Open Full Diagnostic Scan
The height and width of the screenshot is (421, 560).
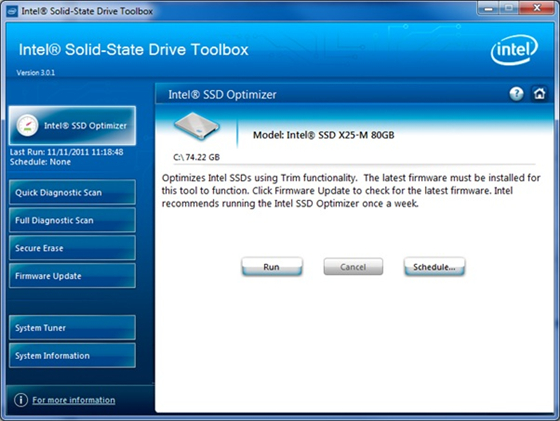[x=72, y=220]
